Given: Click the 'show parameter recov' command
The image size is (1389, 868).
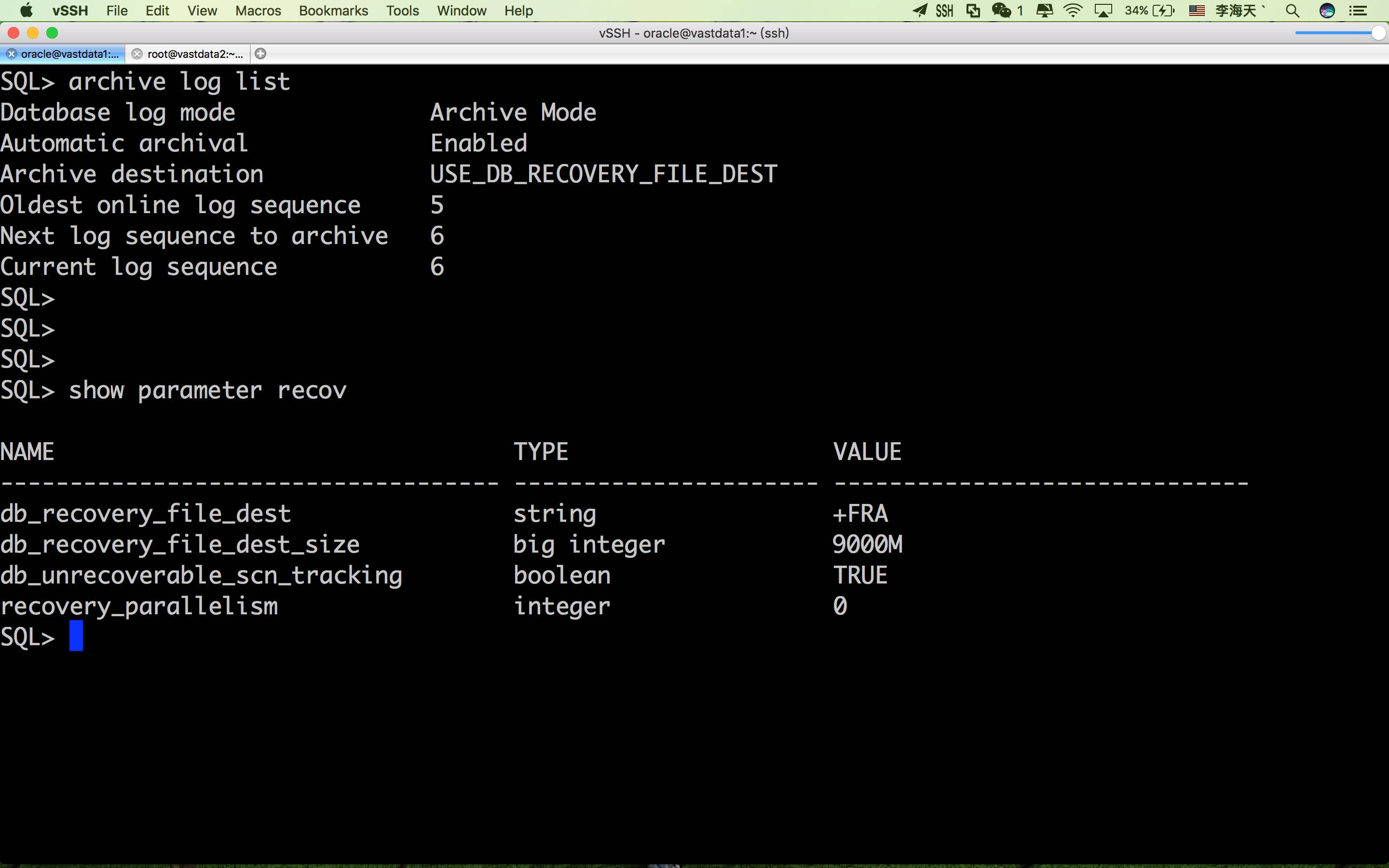Looking at the screenshot, I should [208, 391].
